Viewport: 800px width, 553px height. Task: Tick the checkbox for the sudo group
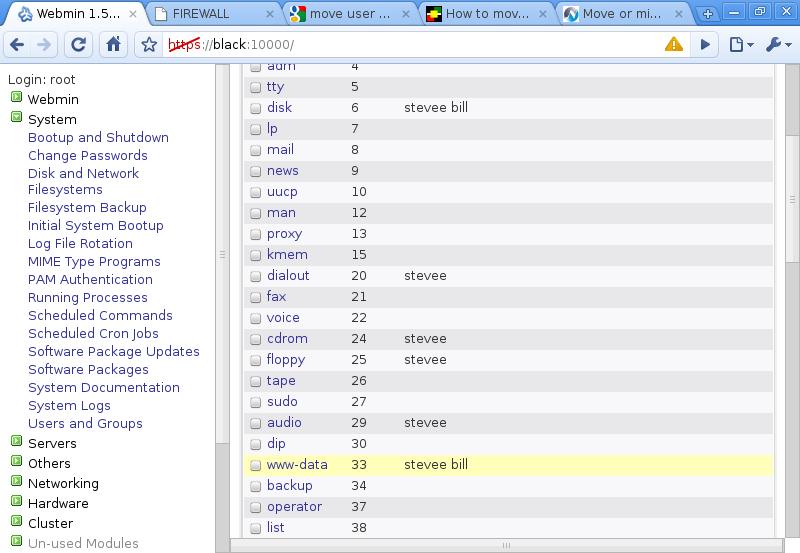pyautogui.click(x=255, y=402)
